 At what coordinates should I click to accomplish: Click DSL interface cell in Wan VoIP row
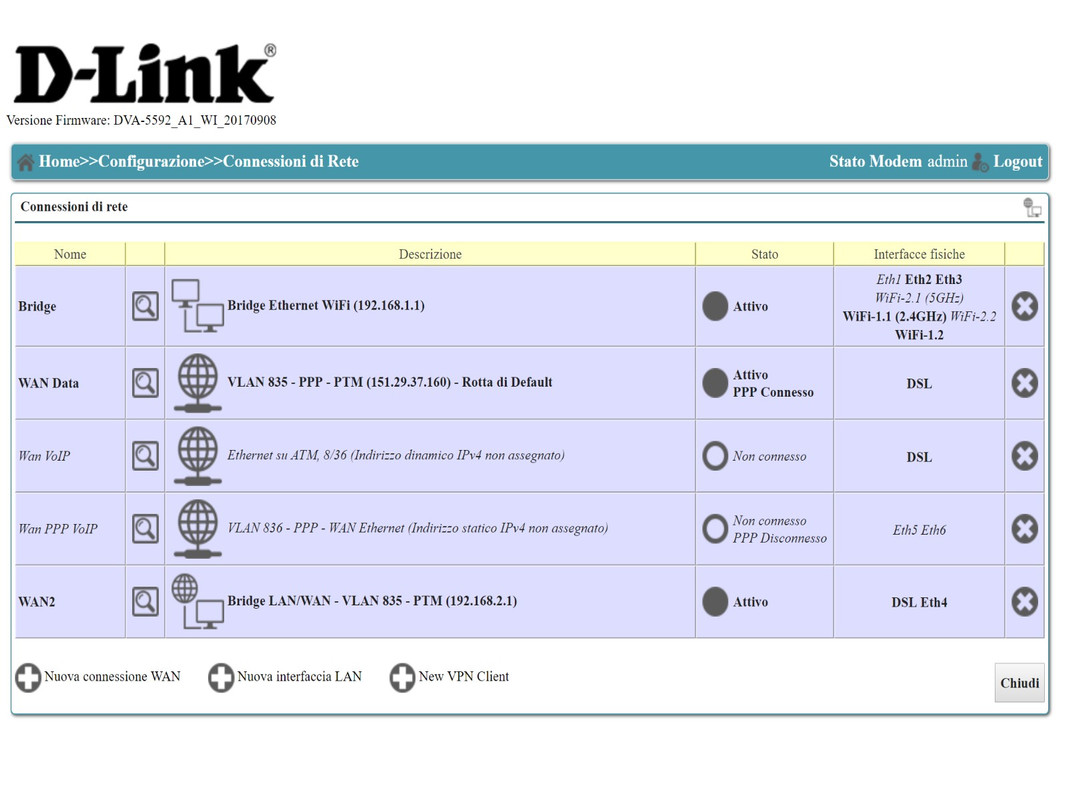pos(919,456)
